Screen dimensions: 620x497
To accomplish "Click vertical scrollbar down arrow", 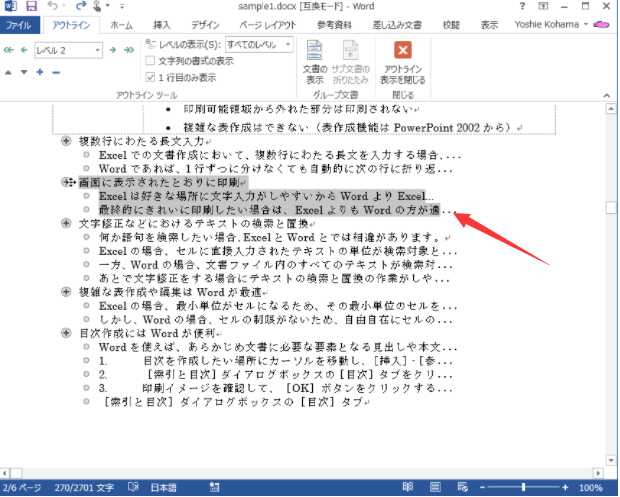I will 611,460.
